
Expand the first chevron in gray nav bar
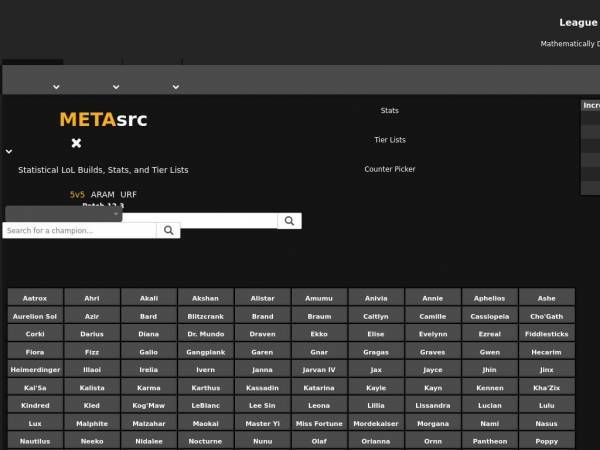pos(56,87)
